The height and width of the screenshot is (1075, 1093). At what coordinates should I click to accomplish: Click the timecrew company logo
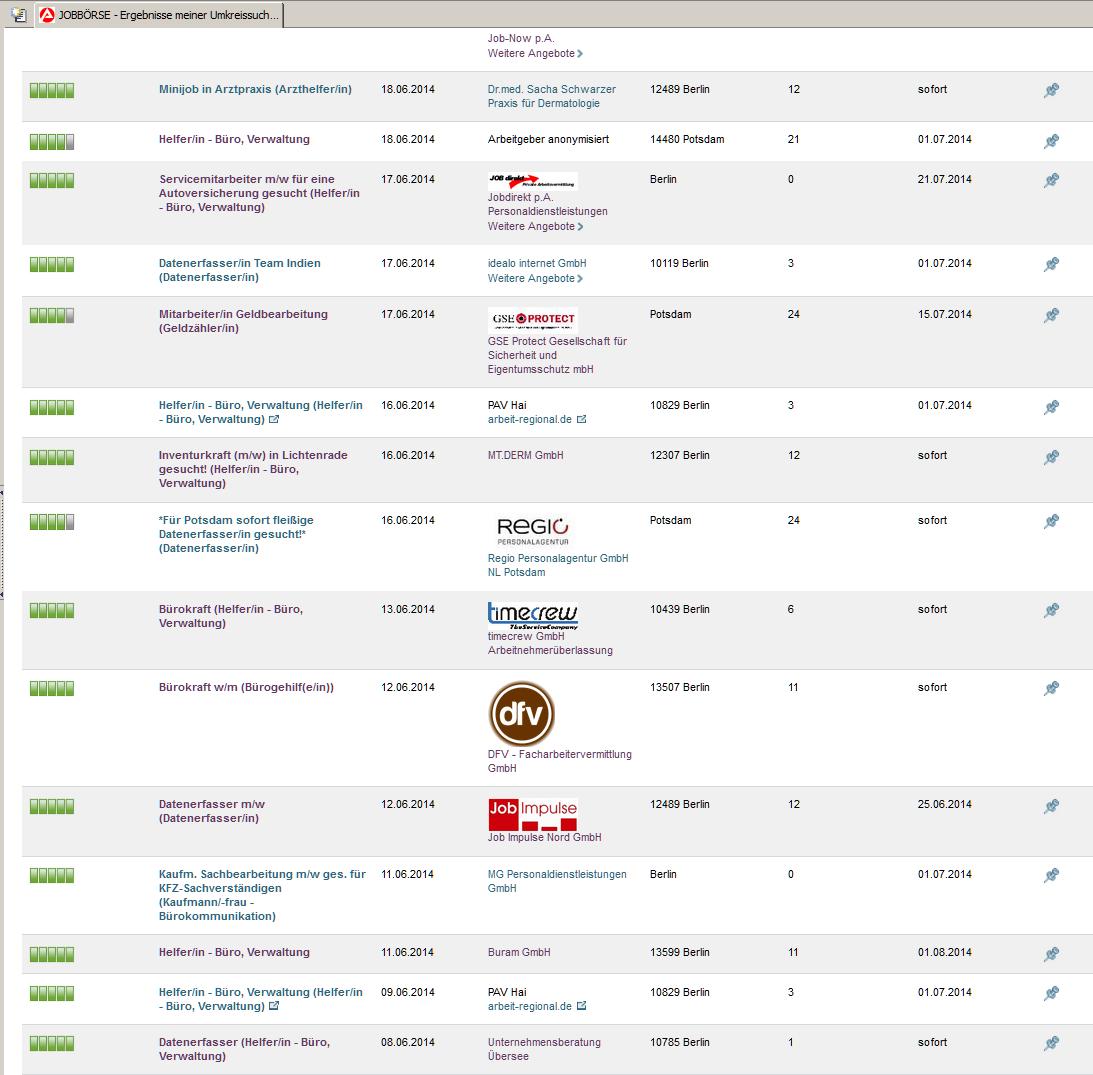pyautogui.click(x=532, y=614)
